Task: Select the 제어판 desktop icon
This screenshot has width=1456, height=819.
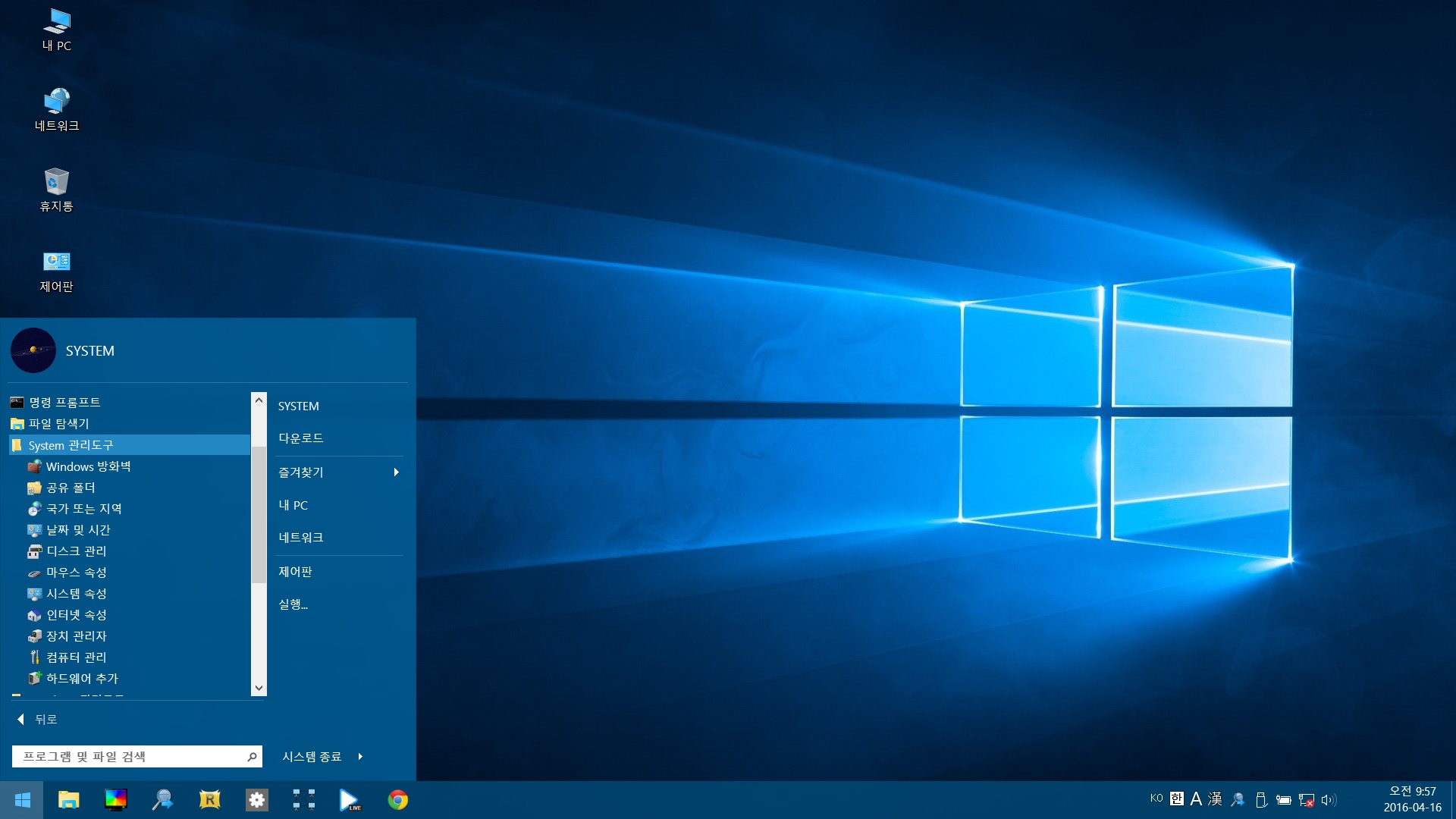Action: 57,271
